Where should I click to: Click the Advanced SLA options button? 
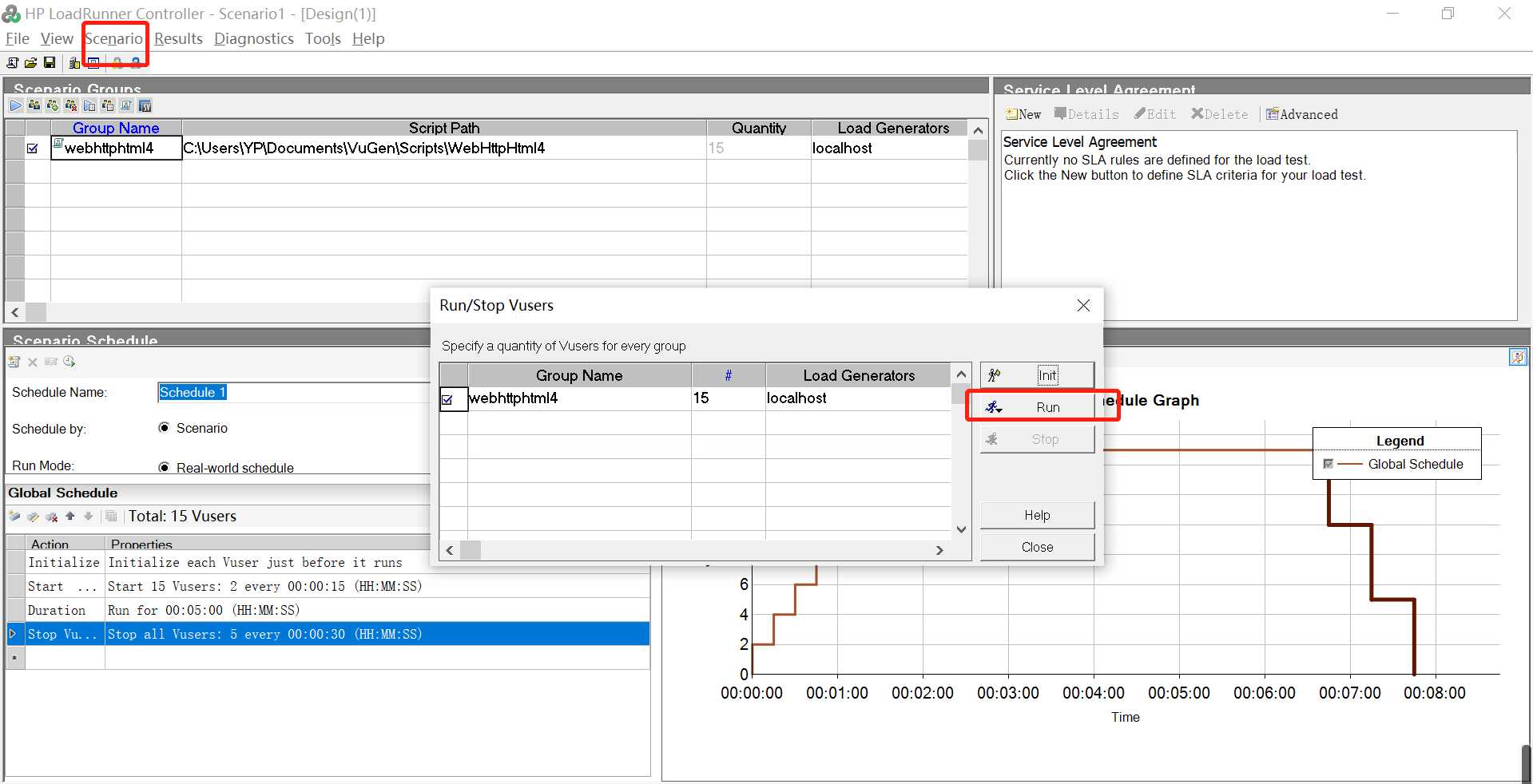click(1302, 114)
